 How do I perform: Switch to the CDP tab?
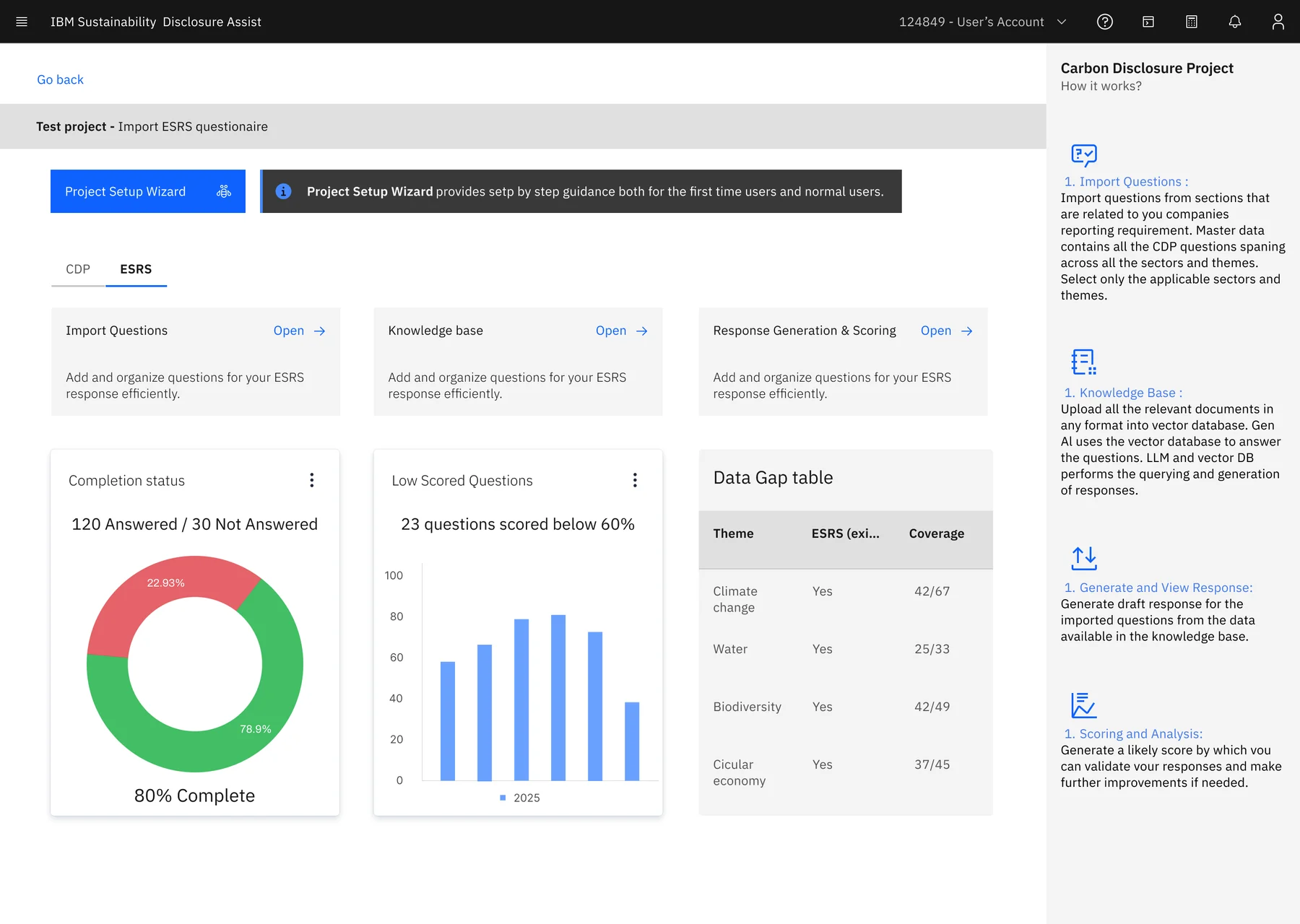[x=78, y=269]
